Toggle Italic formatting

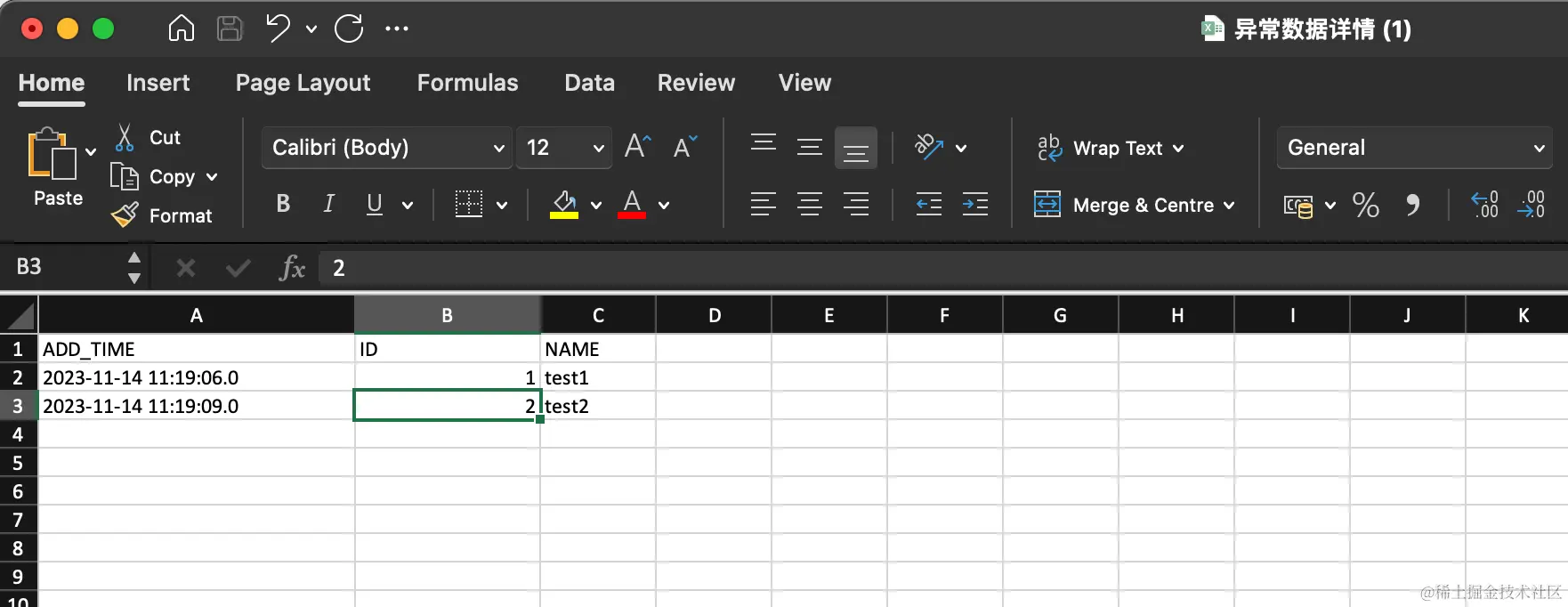click(x=328, y=204)
